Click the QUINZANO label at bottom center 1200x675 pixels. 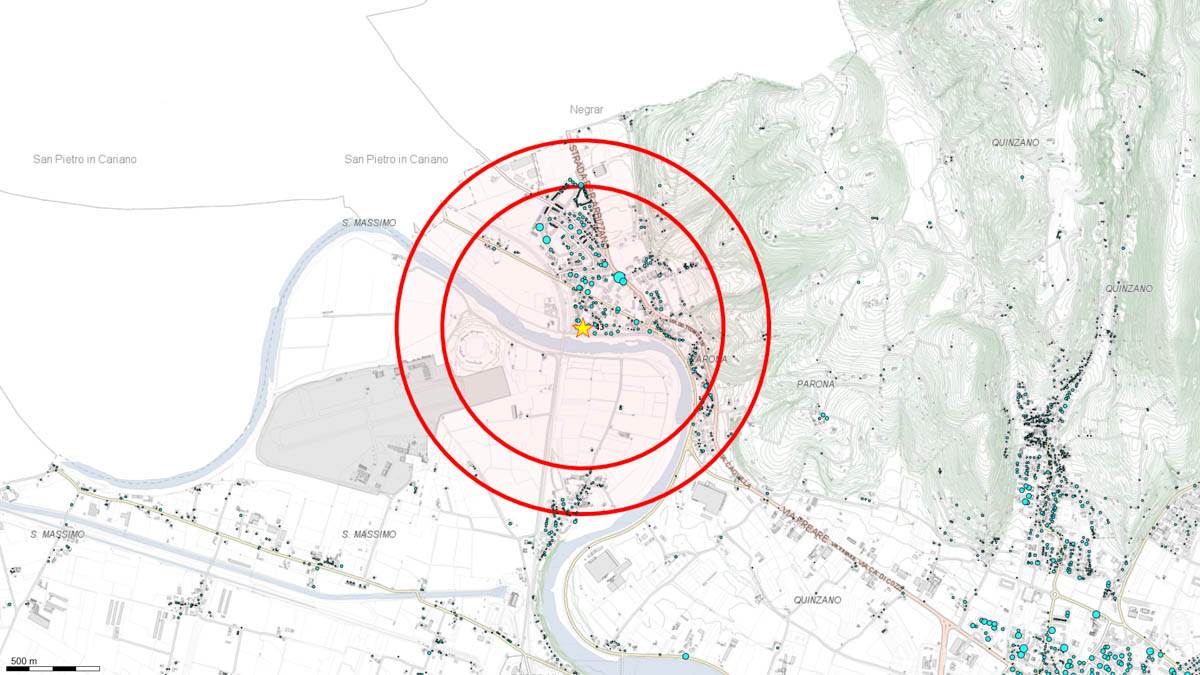816,600
